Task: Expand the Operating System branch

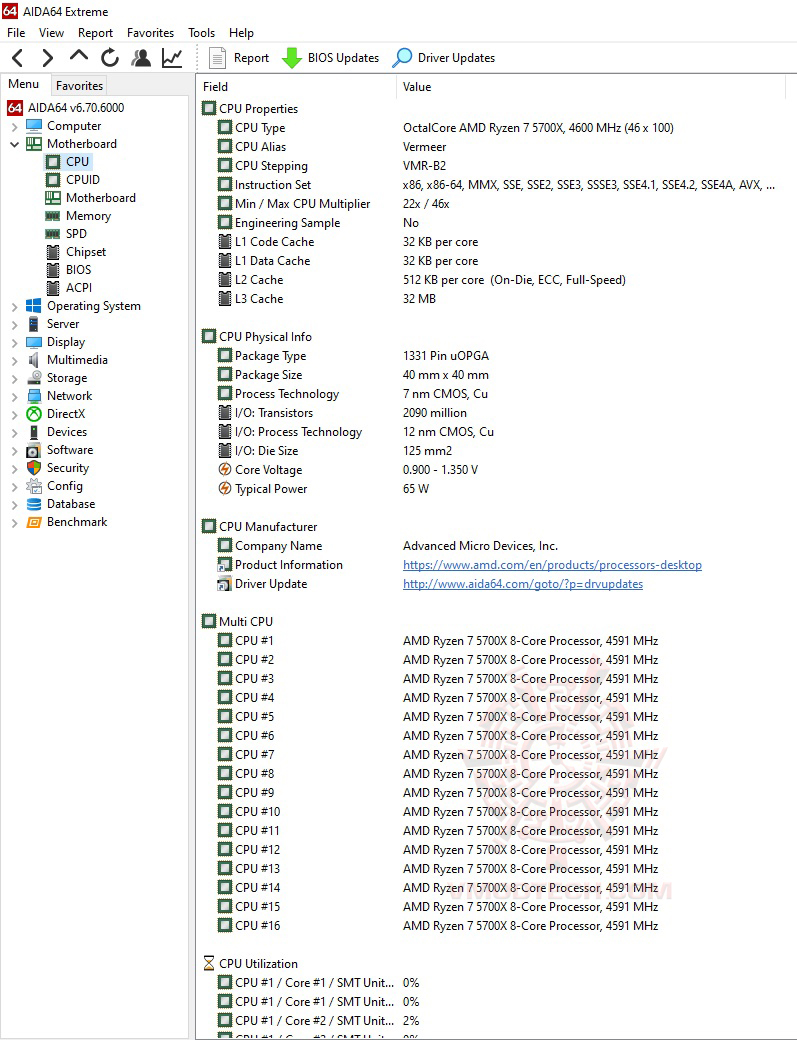Action: [x=15, y=306]
